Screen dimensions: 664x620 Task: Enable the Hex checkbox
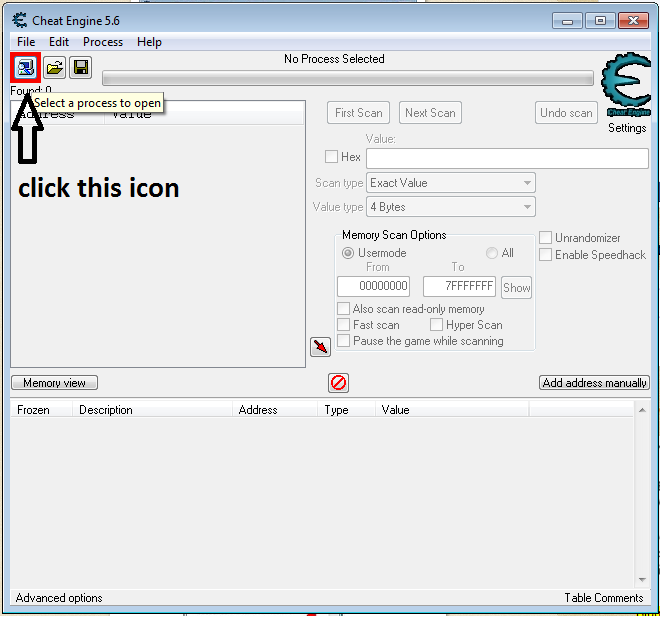click(x=332, y=157)
